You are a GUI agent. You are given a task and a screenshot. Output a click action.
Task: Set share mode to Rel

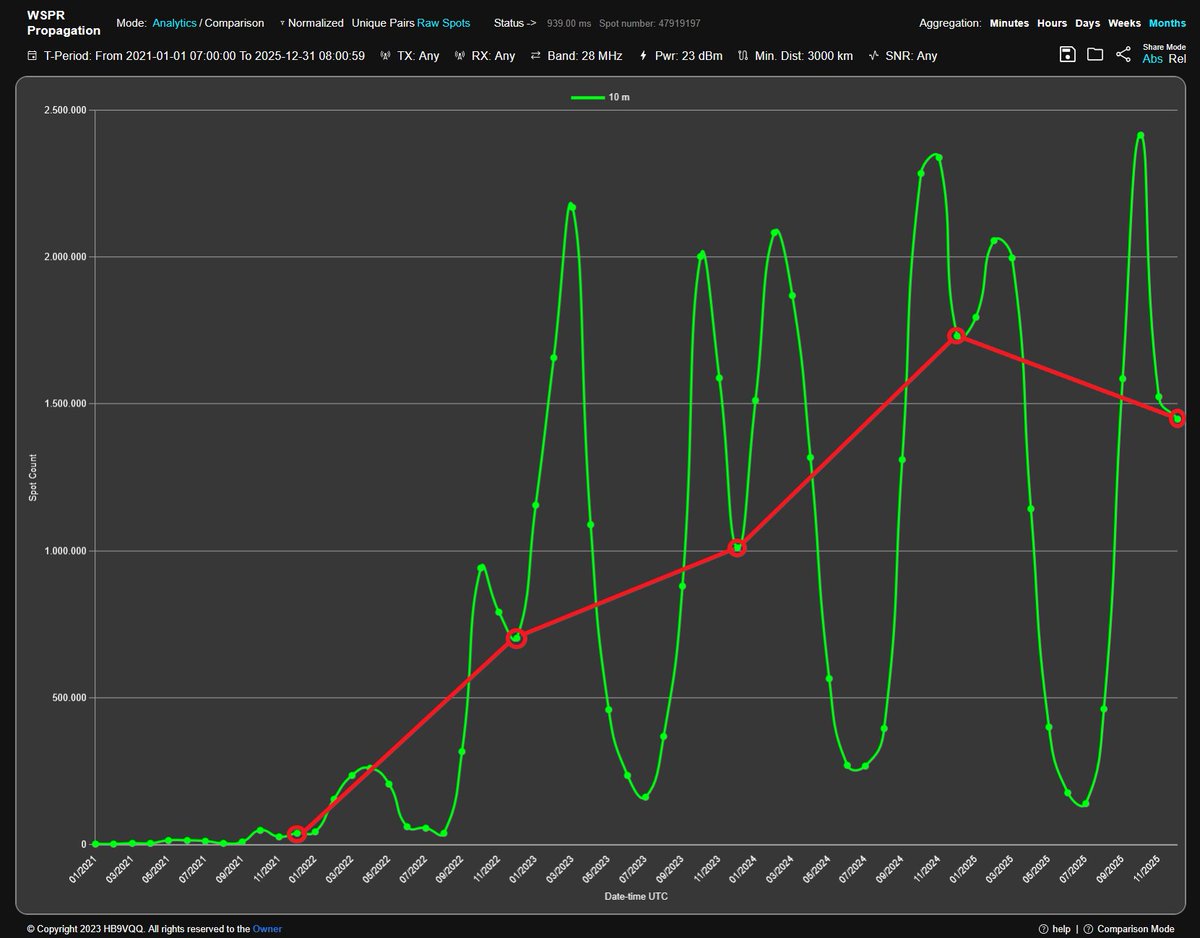pyautogui.click(x=1177, y=58)
